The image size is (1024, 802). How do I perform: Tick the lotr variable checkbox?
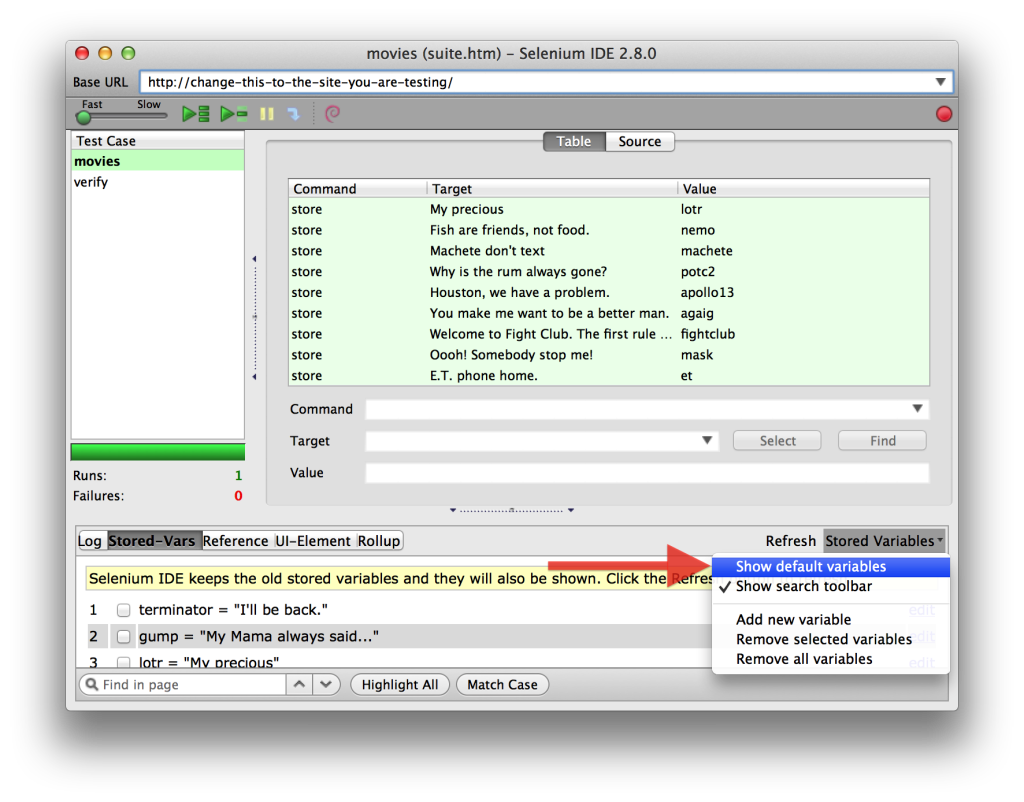click(x=123, y=662)
